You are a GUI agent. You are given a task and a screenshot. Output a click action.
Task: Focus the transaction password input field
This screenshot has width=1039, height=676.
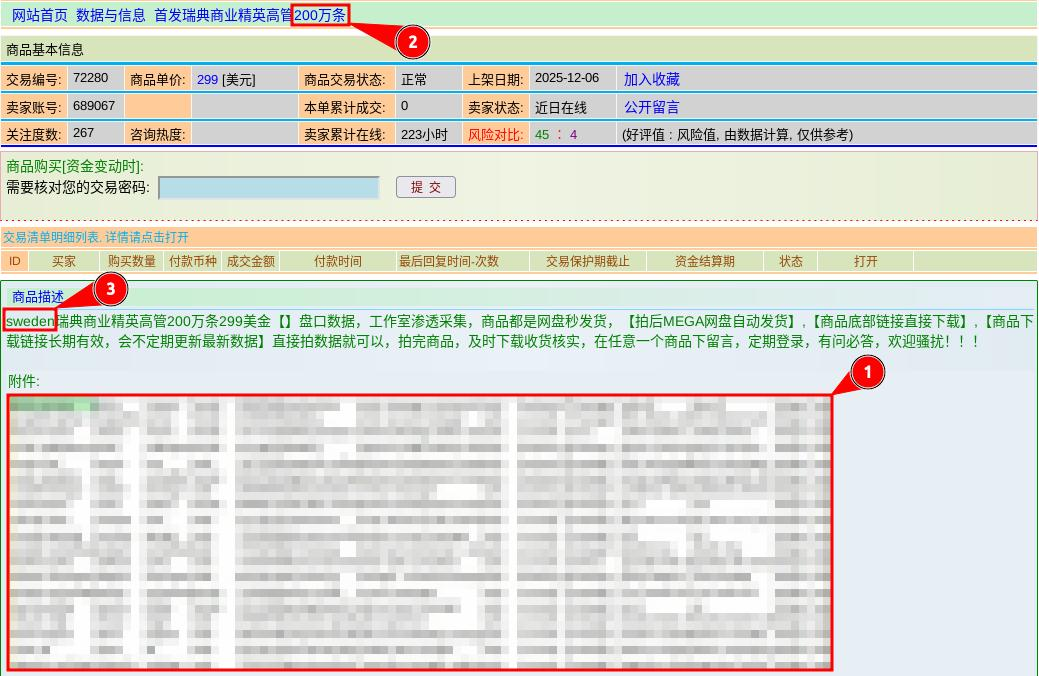tap(269, 188)
